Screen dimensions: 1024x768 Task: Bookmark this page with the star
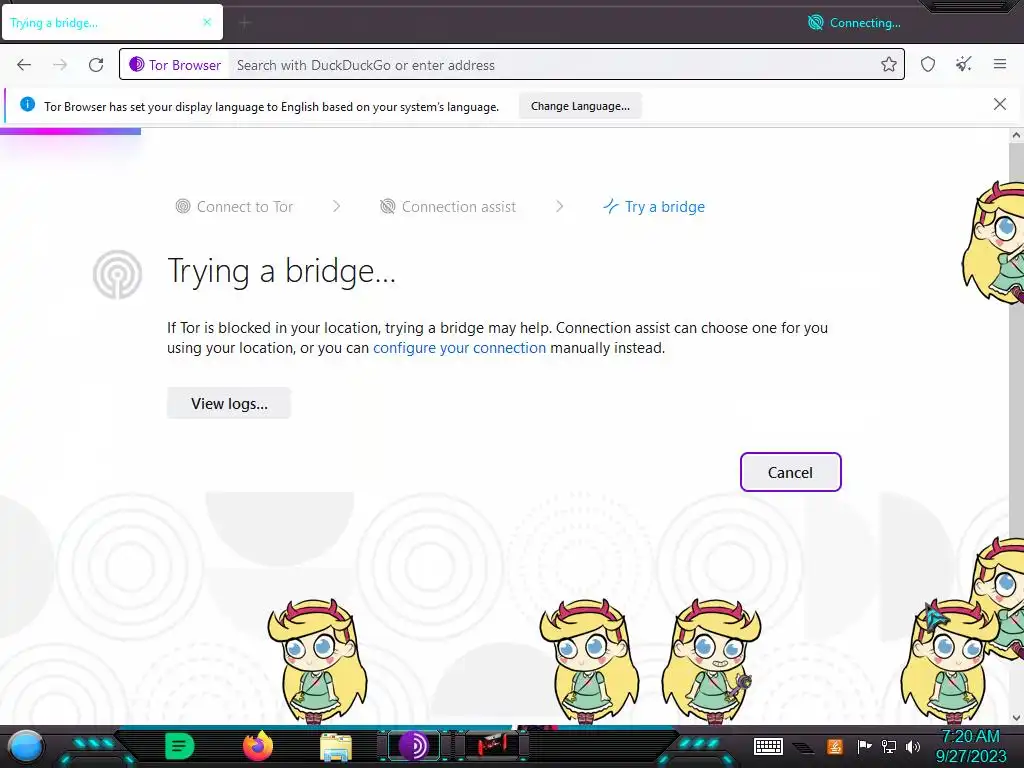tap(888, 65)
